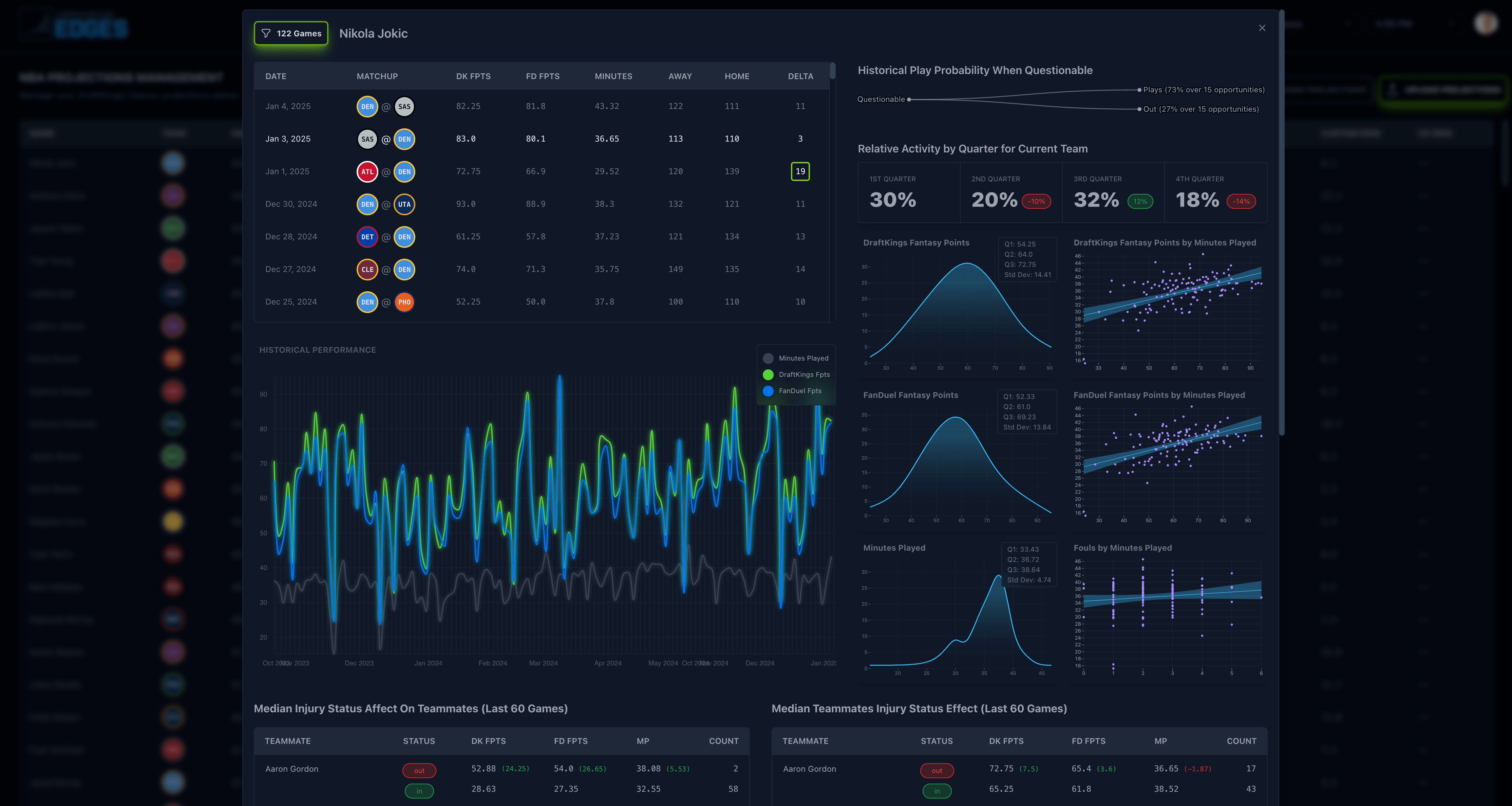
Task: Click COUNT header in left teammates table
Action: tap(724, 741)
